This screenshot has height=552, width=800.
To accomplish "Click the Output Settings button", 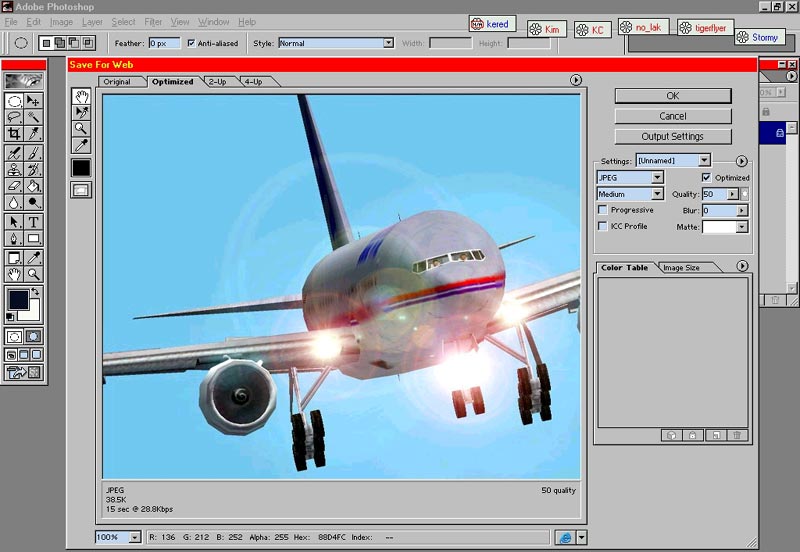I will (673, 136).
